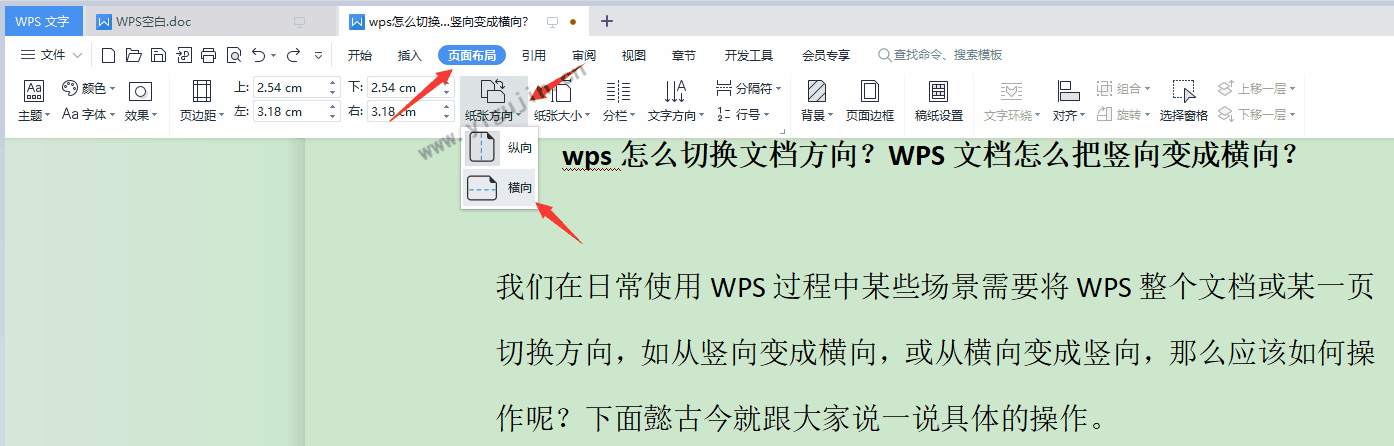Click the Undo arrow icon
This screenshot has width=1394, height=446.
[258, 55]
